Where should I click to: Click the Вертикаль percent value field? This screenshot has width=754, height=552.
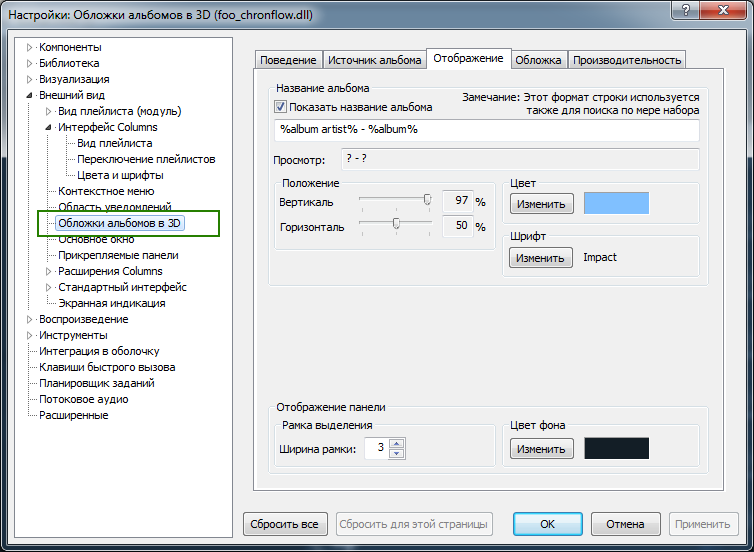[458, 201]
